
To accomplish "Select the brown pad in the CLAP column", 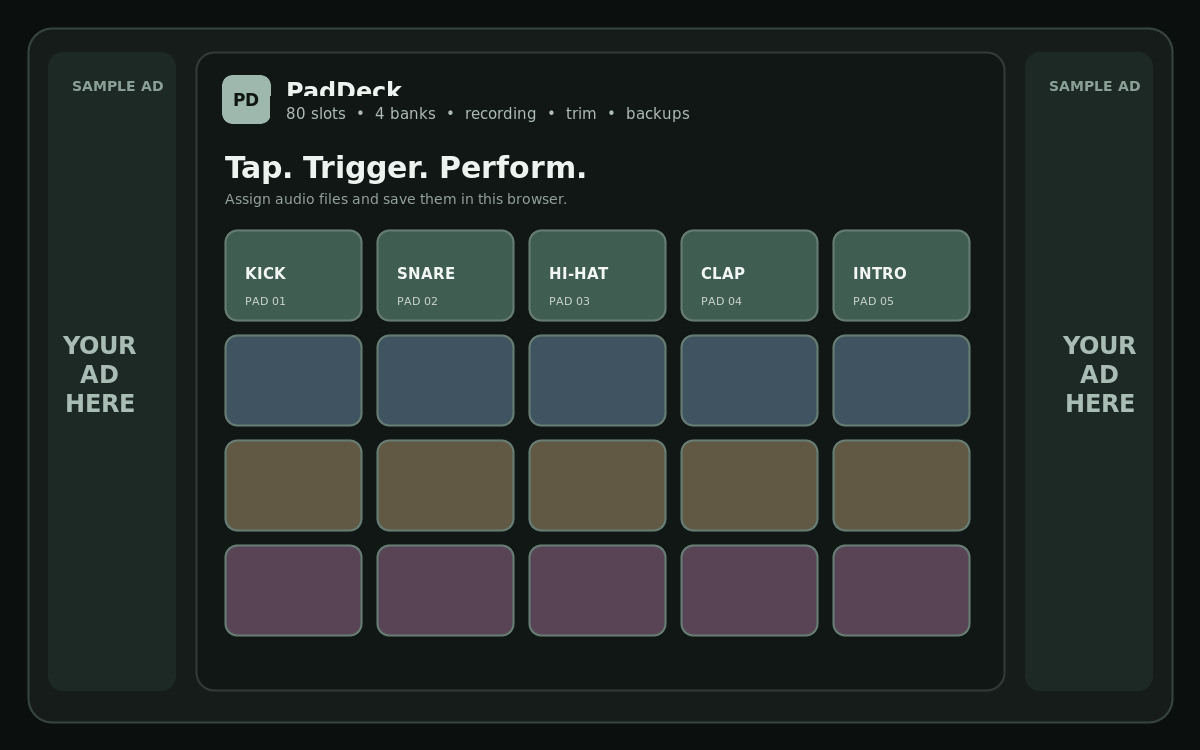I will (x=749, y=485).
